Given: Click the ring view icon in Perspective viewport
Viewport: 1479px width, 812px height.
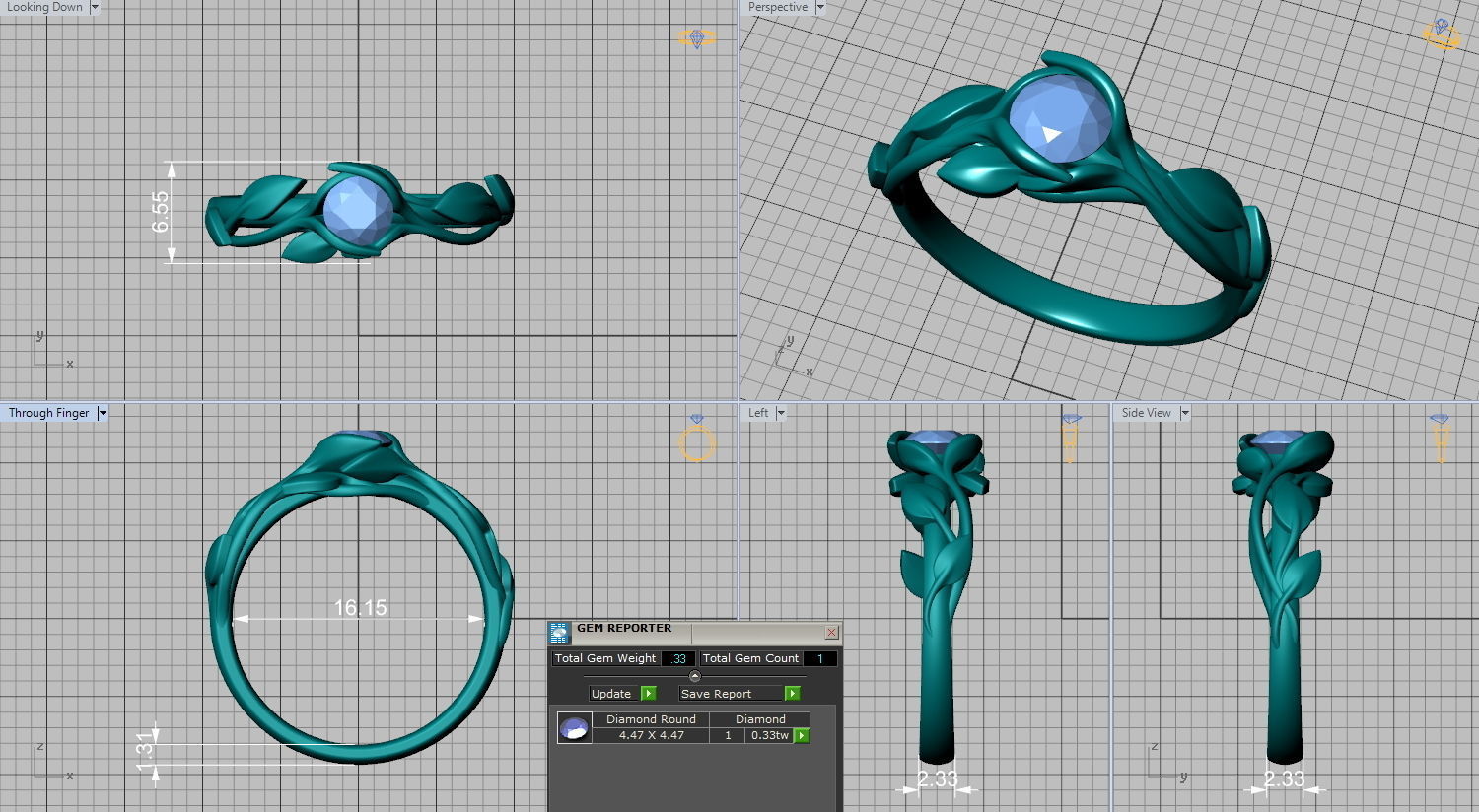Looking at the screenshot, I should (x=1442, y=34).
